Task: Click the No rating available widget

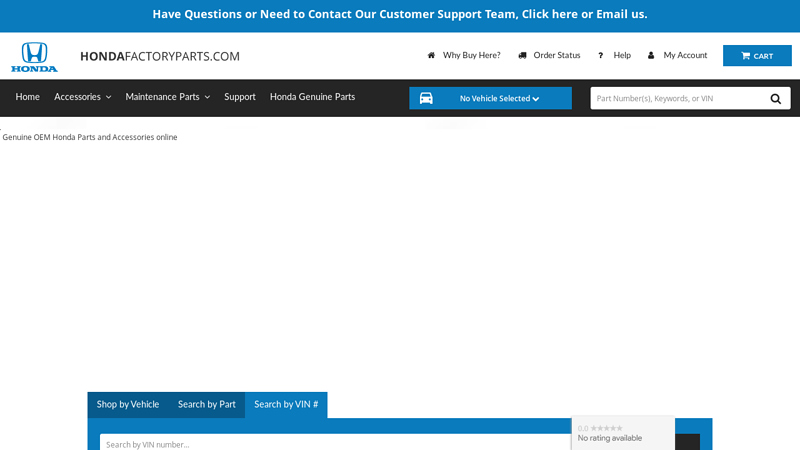Action: (x=623, y=433)
